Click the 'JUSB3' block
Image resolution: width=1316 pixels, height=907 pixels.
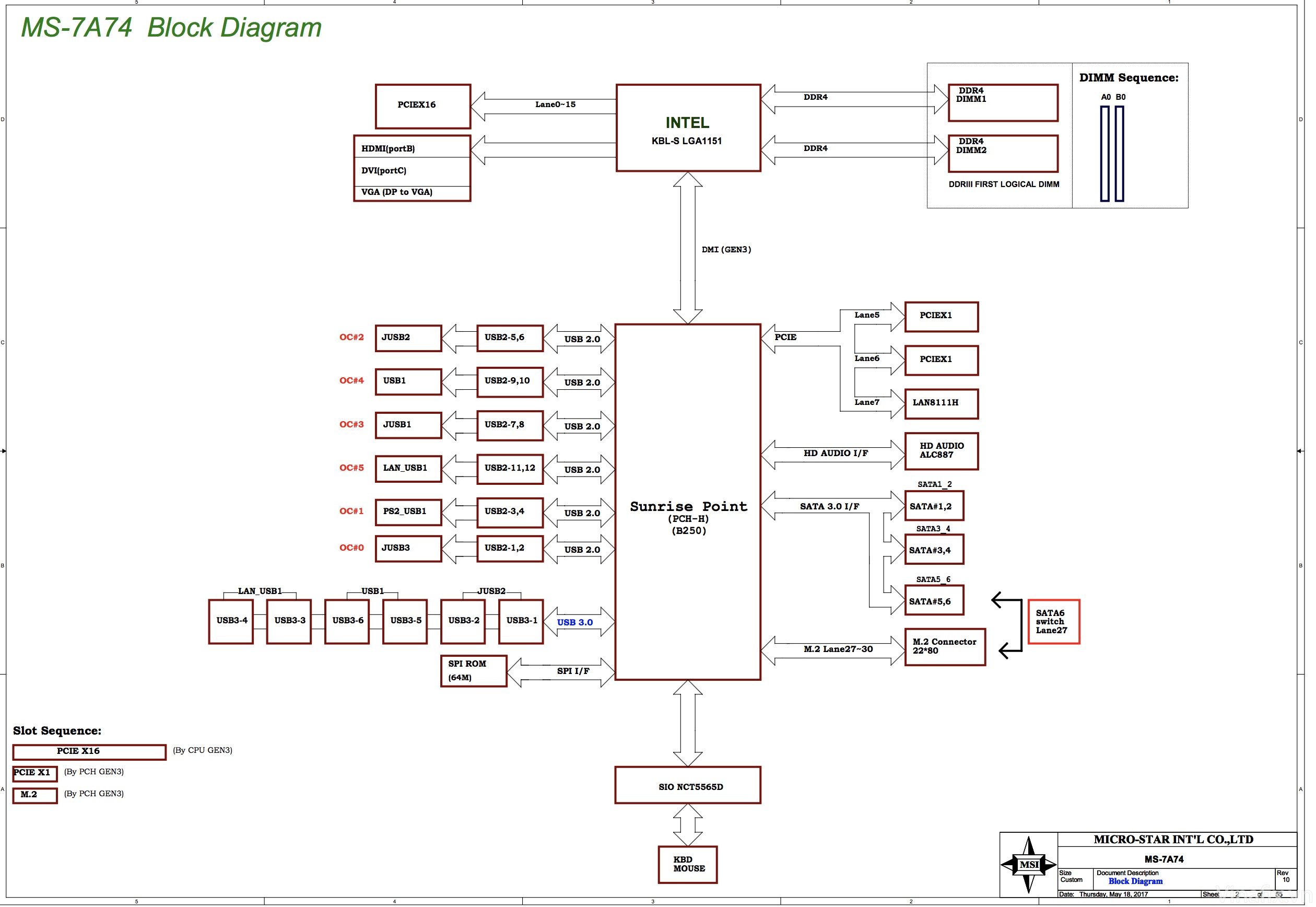click(408, 549)
